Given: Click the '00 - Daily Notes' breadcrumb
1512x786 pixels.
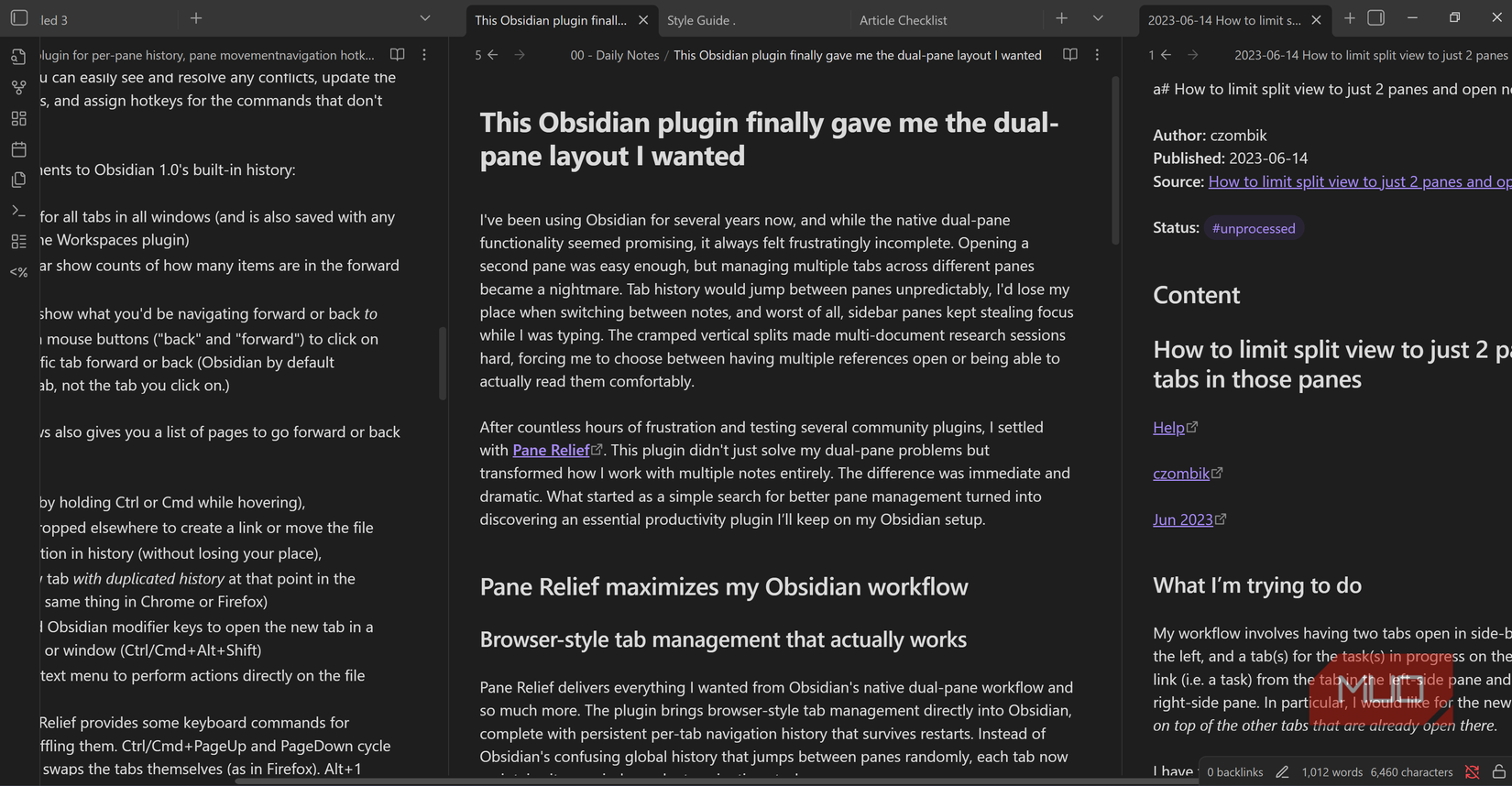Looking at the screenshot, I should click(x=615, y=55).
